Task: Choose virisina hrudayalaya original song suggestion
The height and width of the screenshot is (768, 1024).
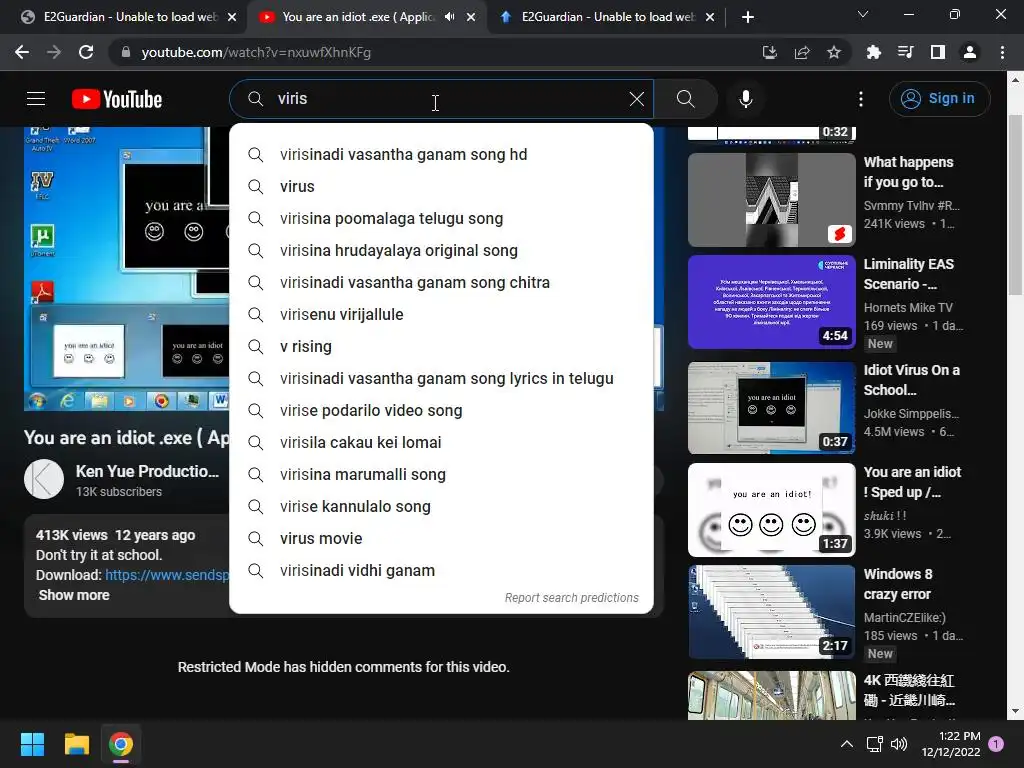Action: pos(441,250)
